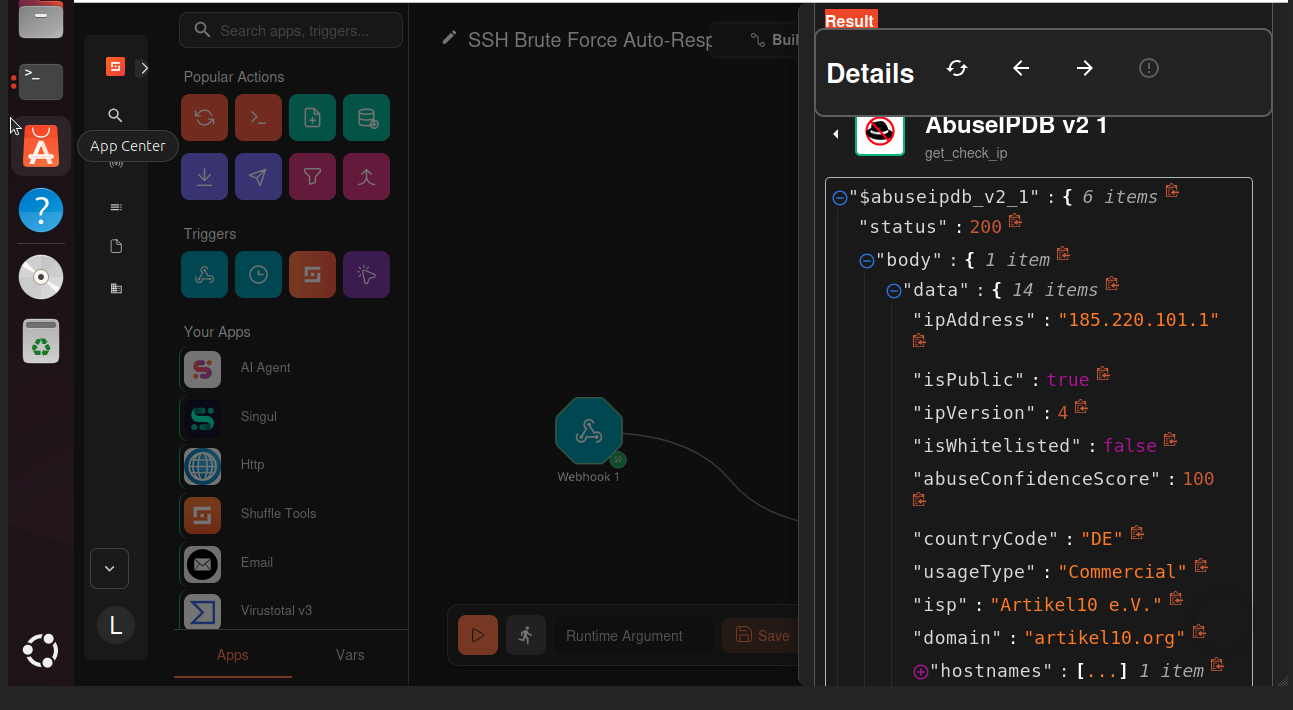The height and width of the screenshot is (710, 1293).
Task: Copy the countryCode value DE
Action: [x=1137, y=533]
